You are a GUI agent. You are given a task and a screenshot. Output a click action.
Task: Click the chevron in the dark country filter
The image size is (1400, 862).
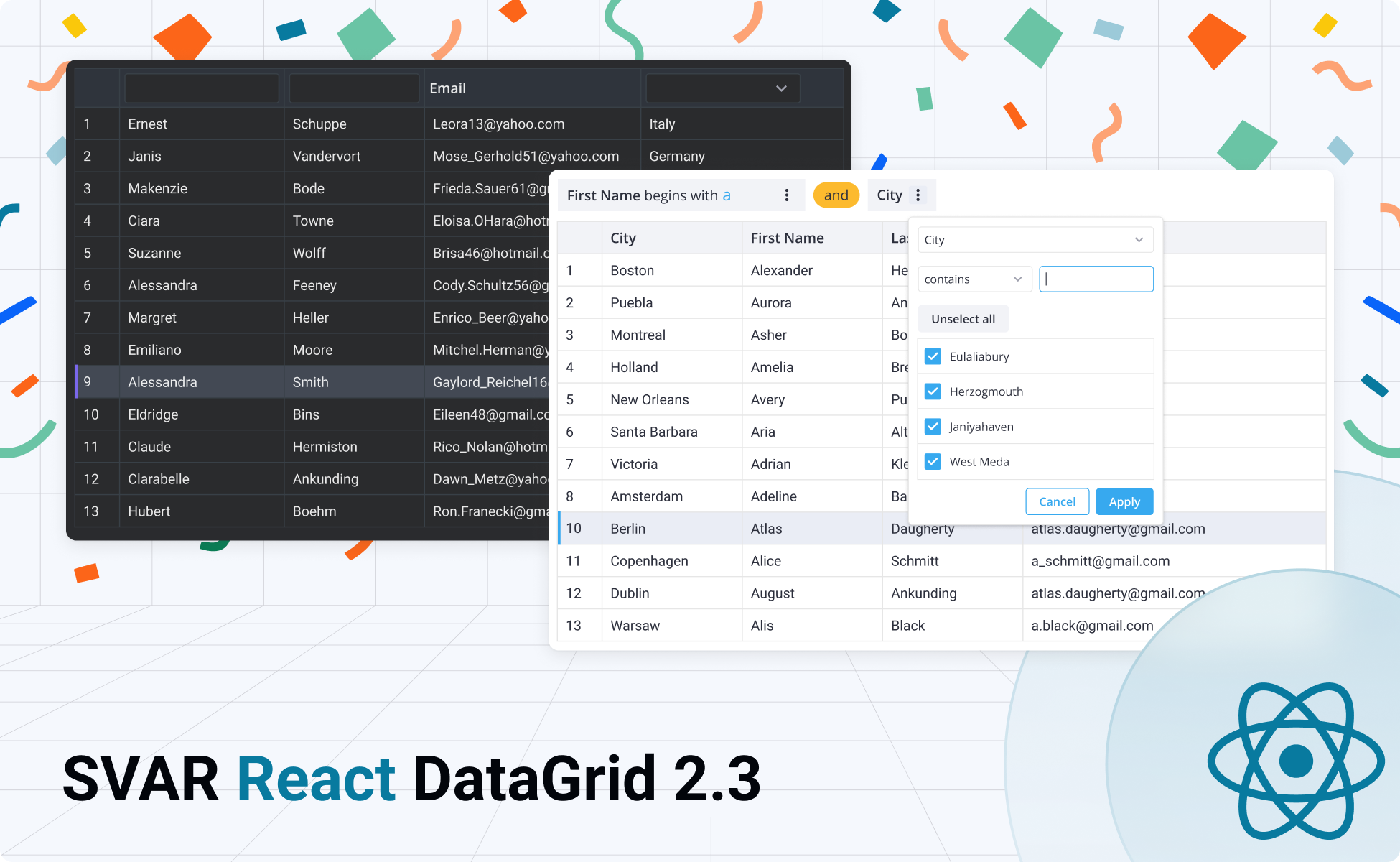(x=781, y=88)
